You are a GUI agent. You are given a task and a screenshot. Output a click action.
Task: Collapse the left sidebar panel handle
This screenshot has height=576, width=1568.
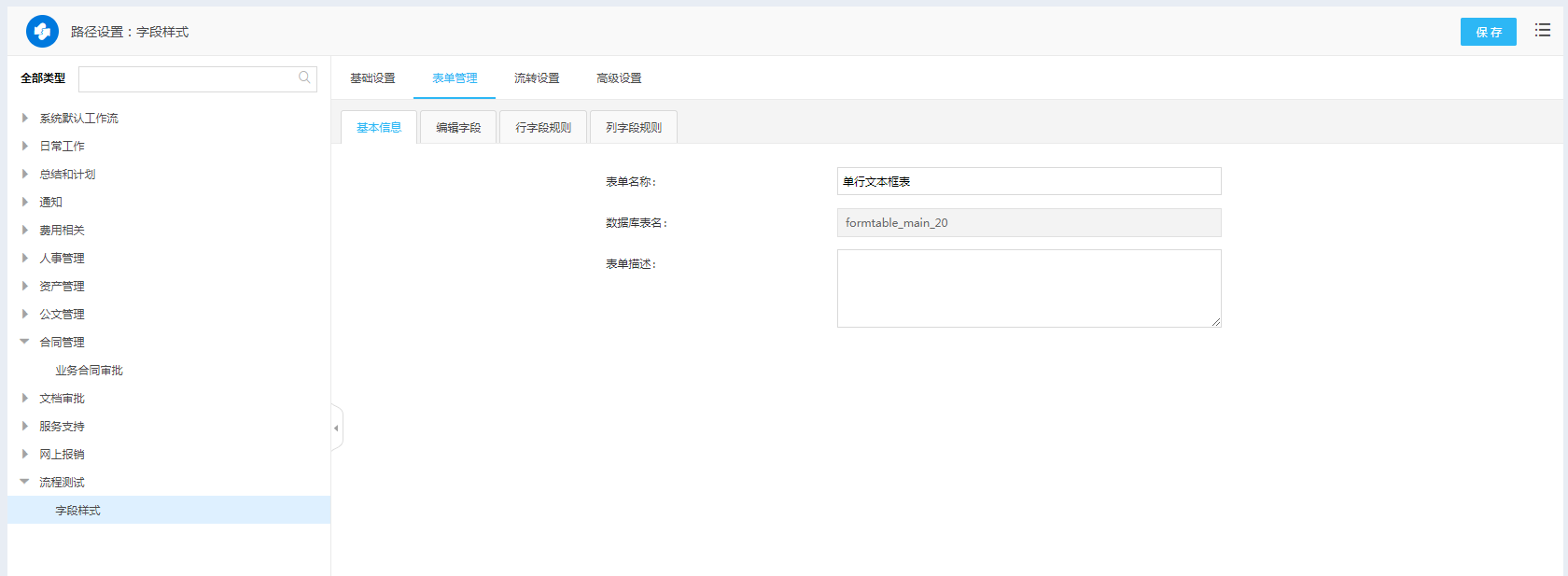[x=336, y=428]
